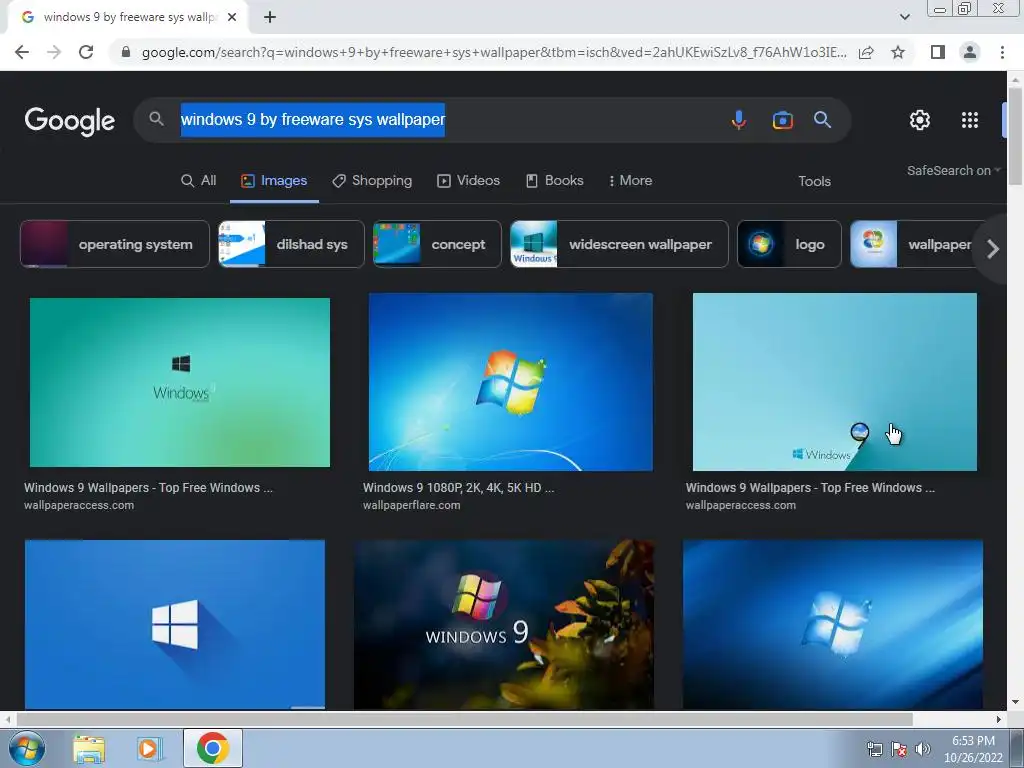Screen dimensions: 1024x768
Task: Open the taskbar clock 6:53 PM
Action: click(973, 749)
